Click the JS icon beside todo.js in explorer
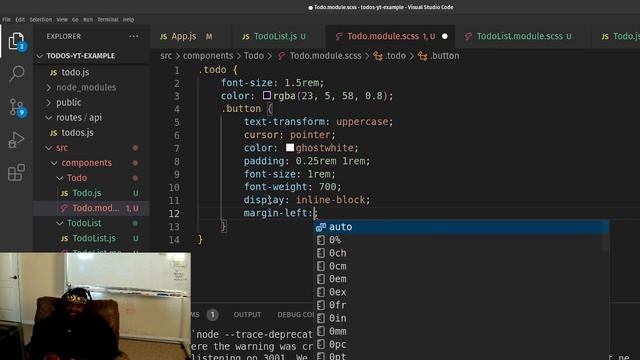Screen dimensions: 640x360 pos(53,73)
